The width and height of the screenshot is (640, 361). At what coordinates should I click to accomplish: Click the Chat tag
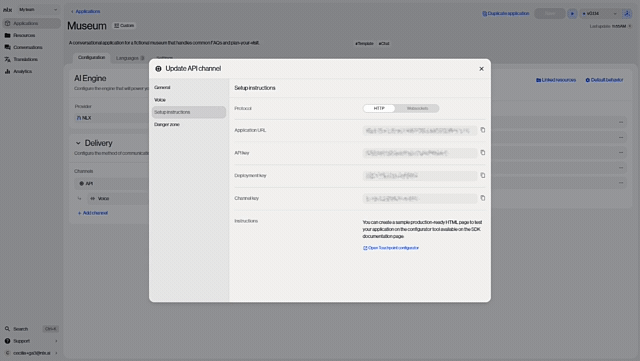click(x=384, y=43)
